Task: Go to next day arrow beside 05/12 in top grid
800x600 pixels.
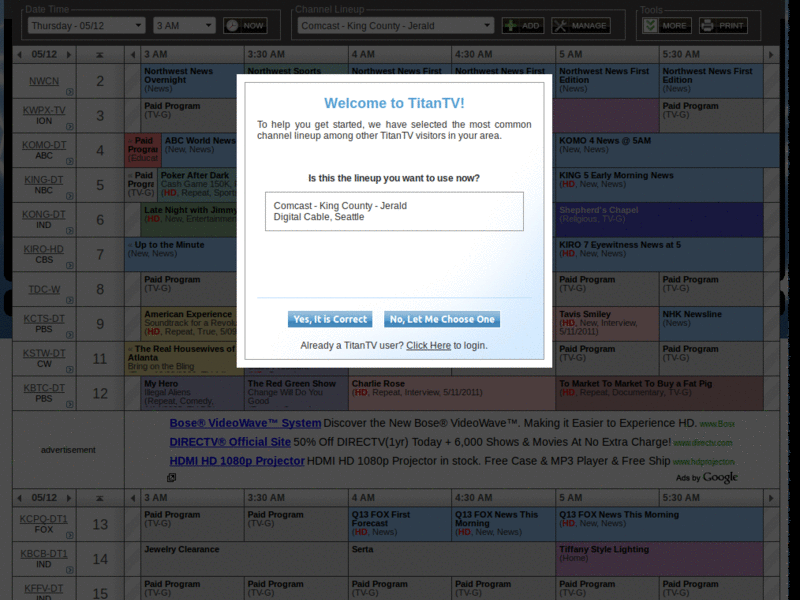Action: (x=69, y=55)
